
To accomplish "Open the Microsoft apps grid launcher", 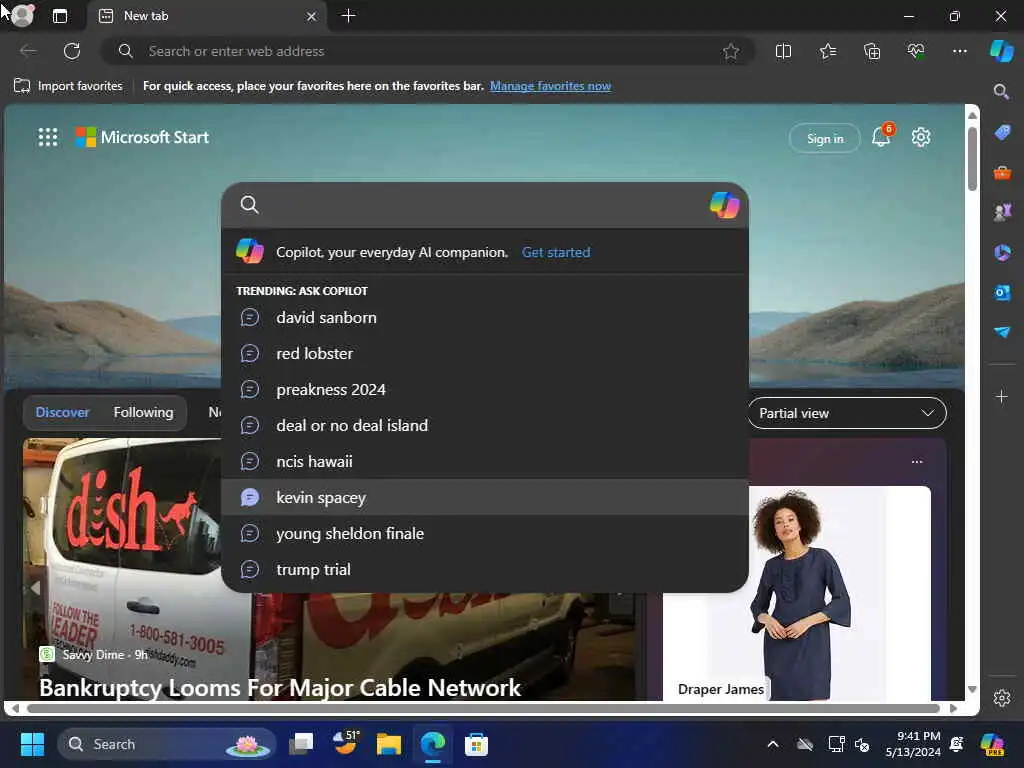I will pyautogui.click(x=48, y=137).
